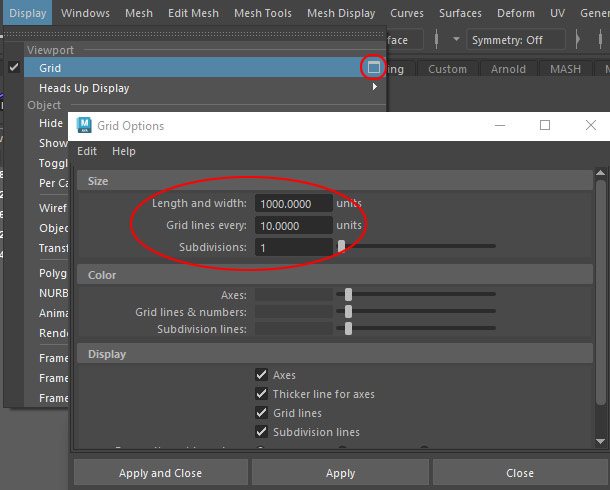Toggle the Grid lines checkbox
Viewport: 610px width, 490px height.
tap(262, 413)
